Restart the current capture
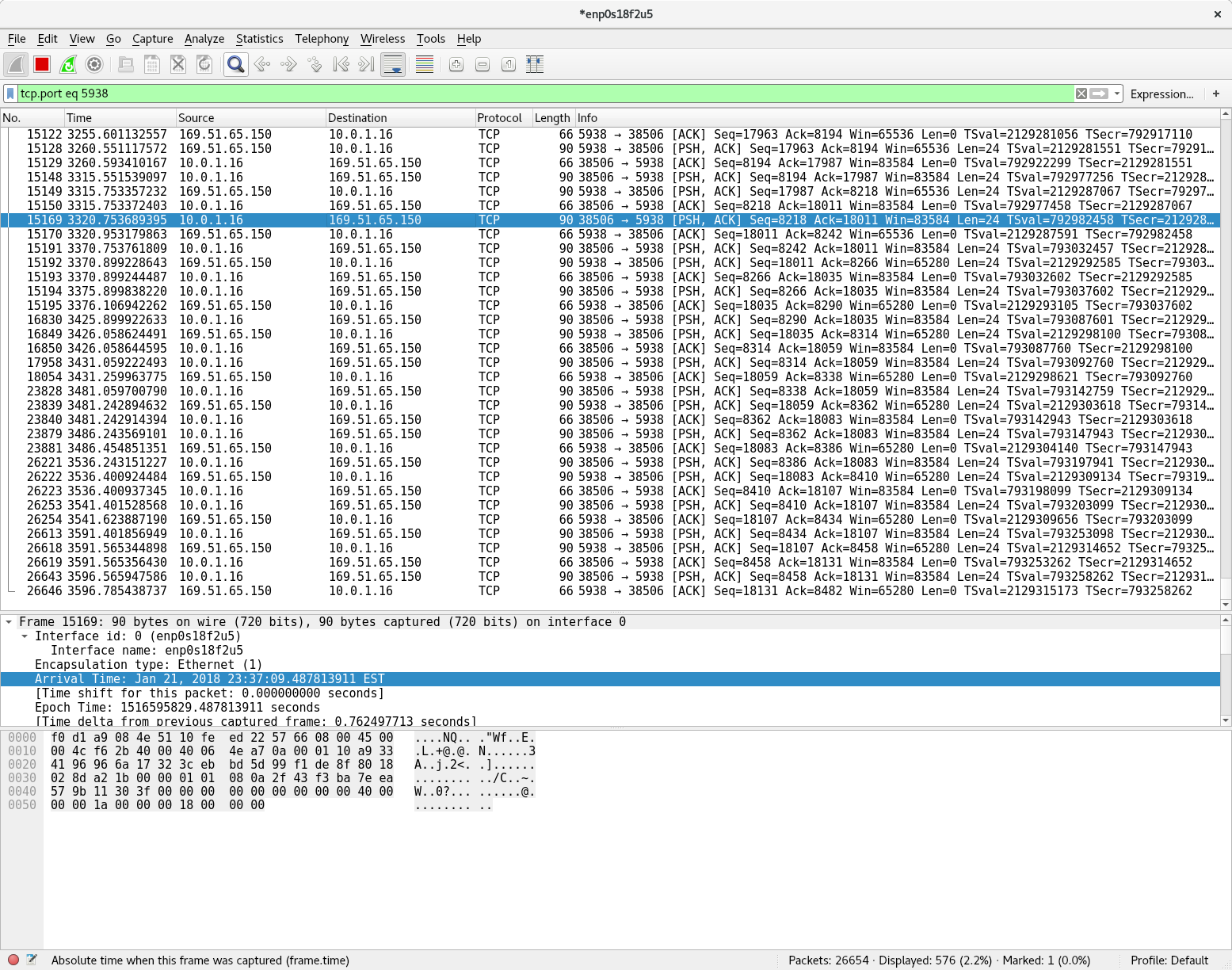This screenshot has width=1232, height=970. click(68, 65)
